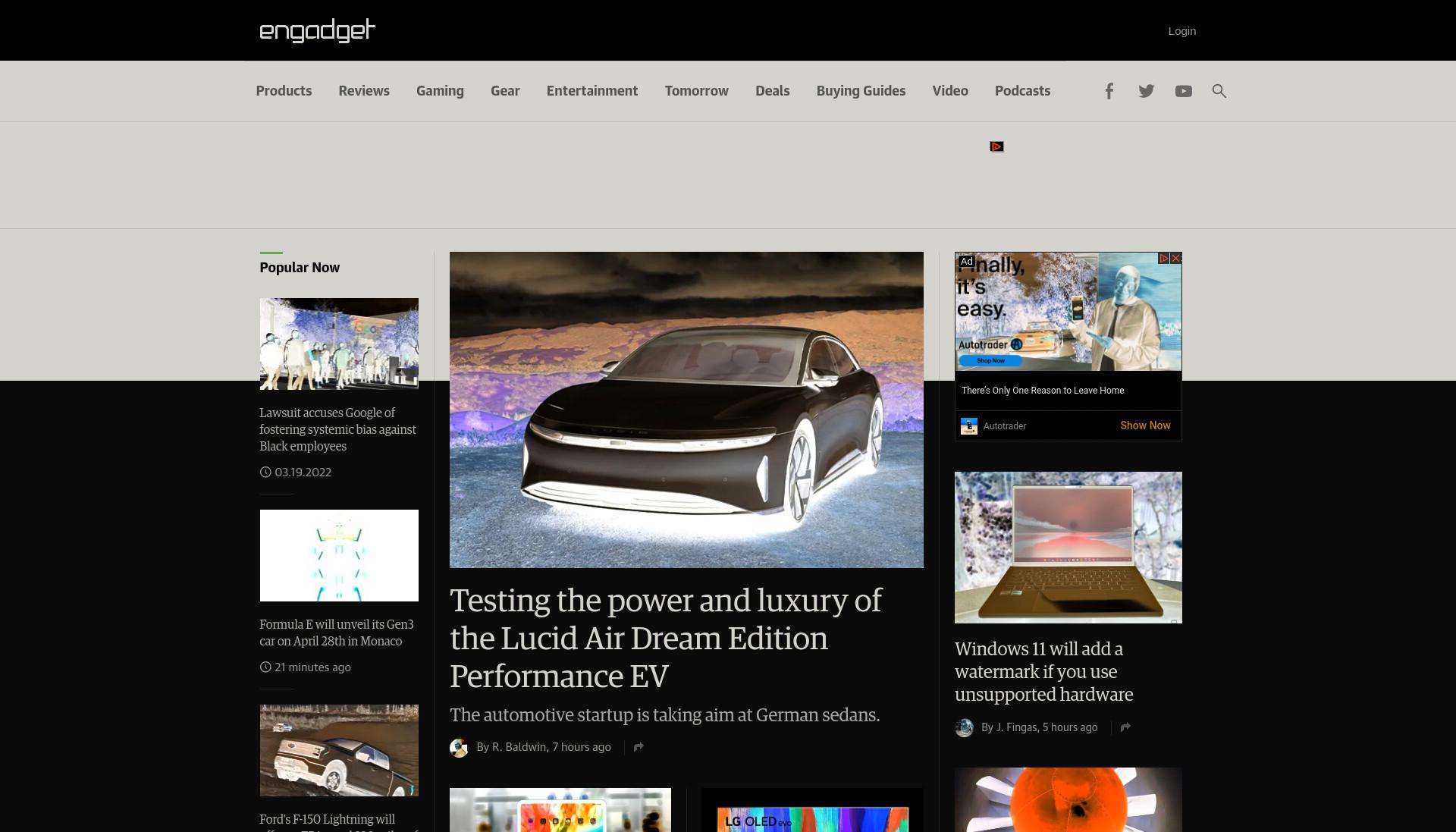Click the "21 minutes ago" timestamp
The image size is (1456, 832).
(x=312, y=667)
